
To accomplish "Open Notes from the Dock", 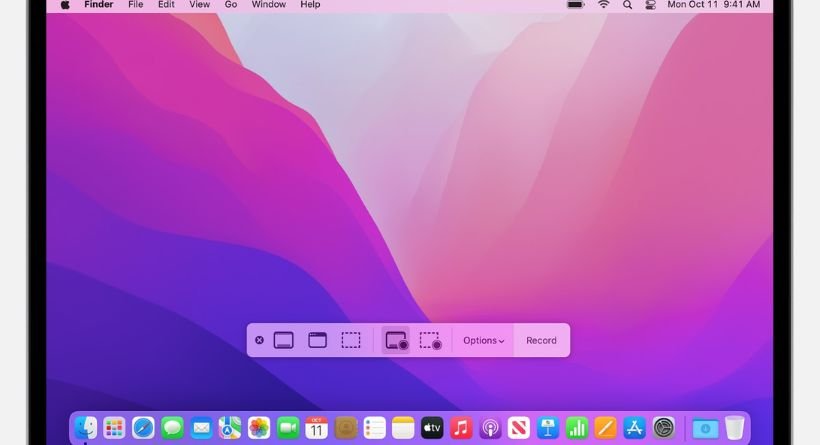I will click(x=403, y=428).
